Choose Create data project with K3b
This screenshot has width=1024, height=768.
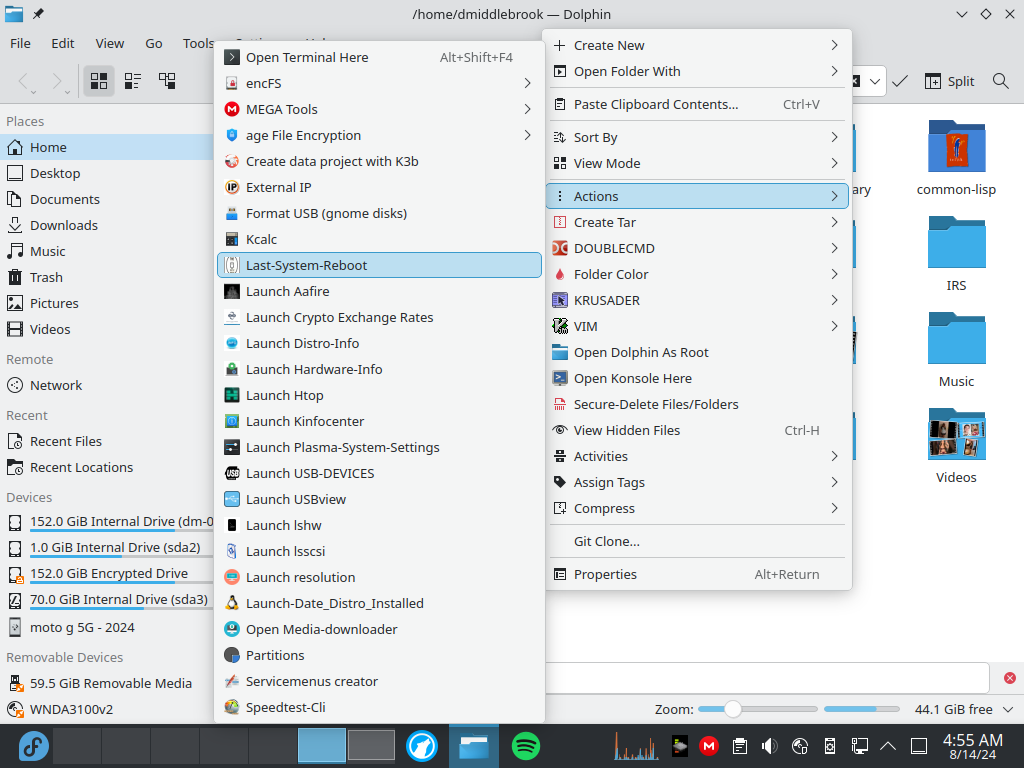[379, 161]
